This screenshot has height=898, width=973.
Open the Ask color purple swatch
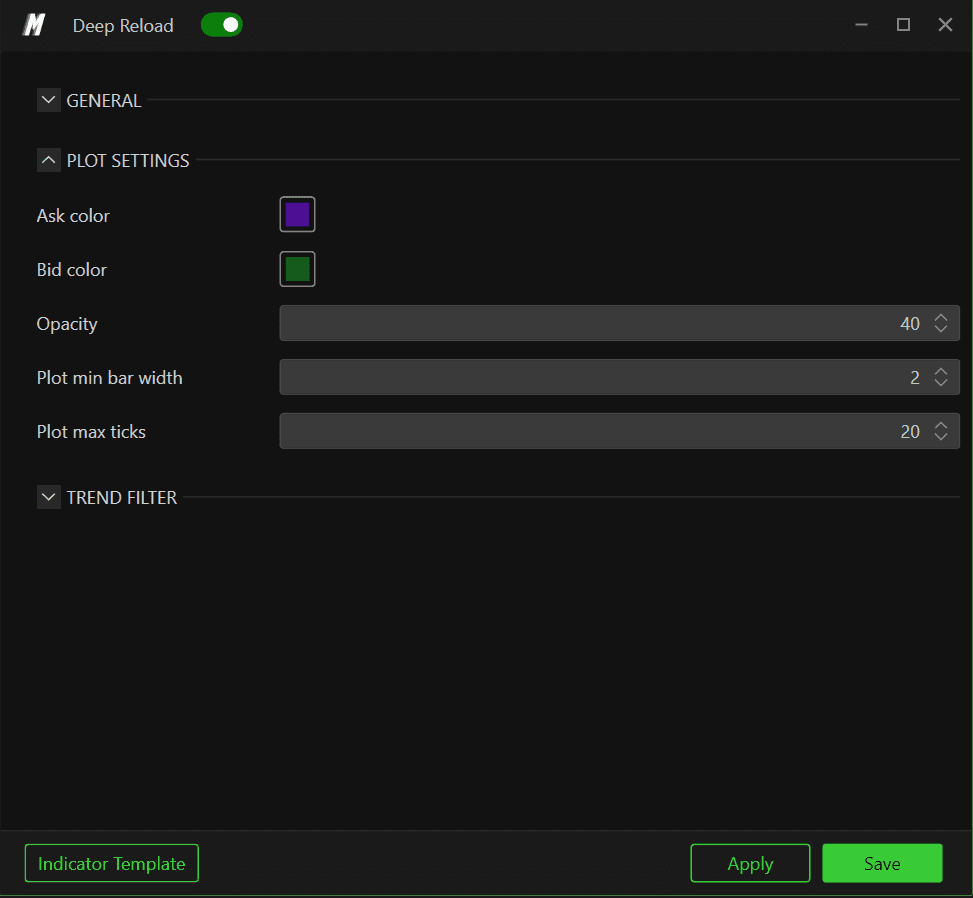click(x=297, y=215)
